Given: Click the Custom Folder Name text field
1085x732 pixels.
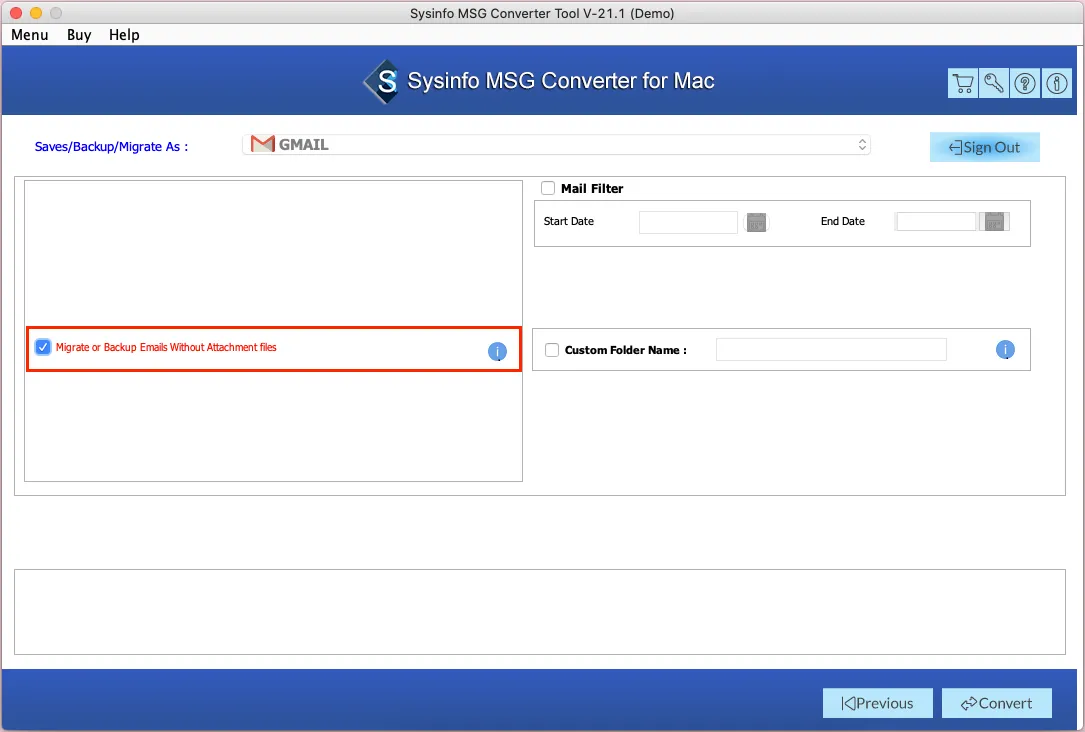Looking at the screenshot, I should point(830,350).
